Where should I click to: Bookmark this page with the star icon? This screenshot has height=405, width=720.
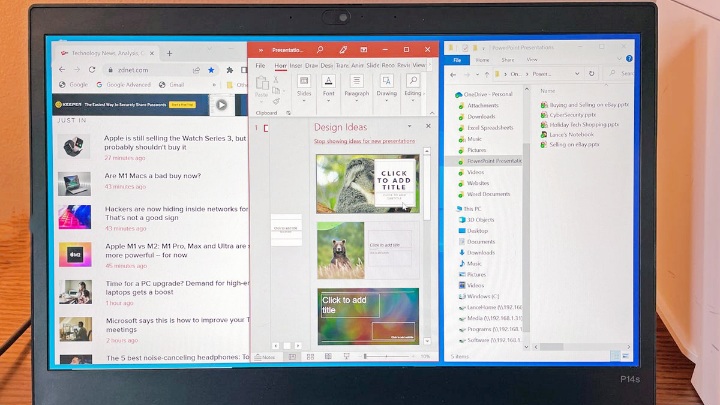pyautogui.click(x=211, y=70)
